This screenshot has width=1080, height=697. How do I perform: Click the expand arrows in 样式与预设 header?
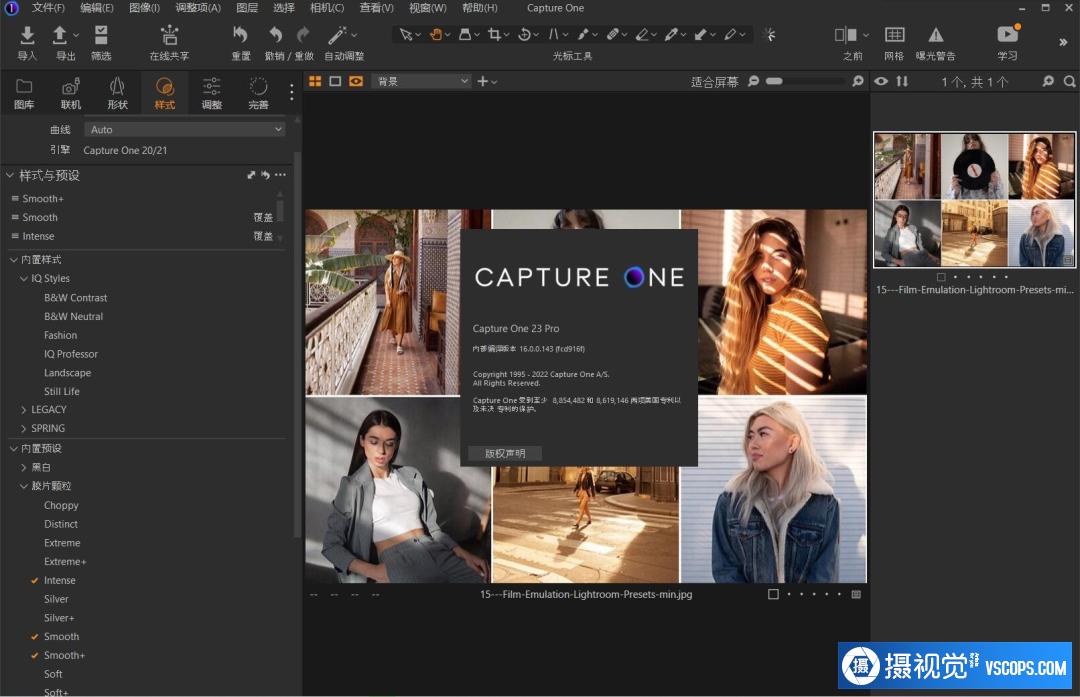[251, 175]
